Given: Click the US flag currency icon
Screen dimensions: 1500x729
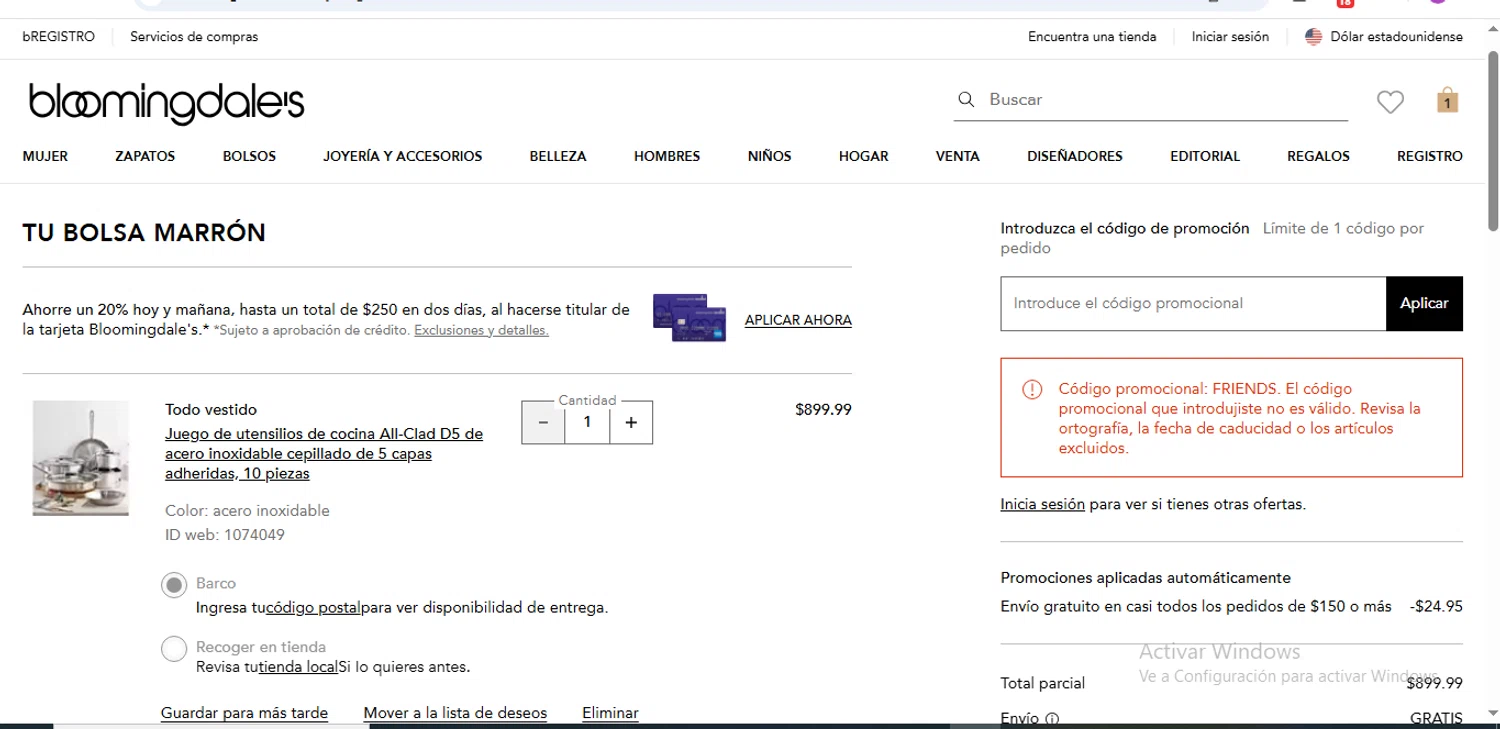Looking at the screenshot, I should [x=1314, y=37].
